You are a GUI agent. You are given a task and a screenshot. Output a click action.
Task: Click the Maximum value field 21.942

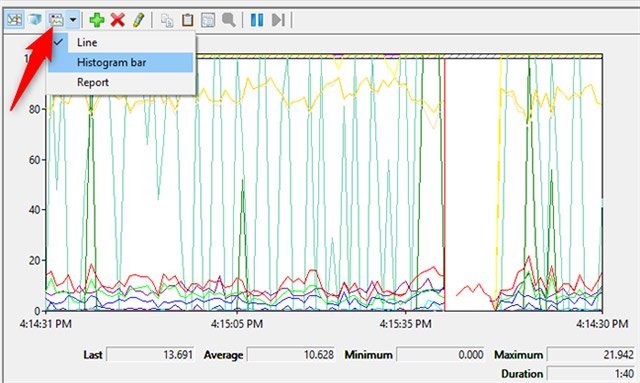point(591,354)
